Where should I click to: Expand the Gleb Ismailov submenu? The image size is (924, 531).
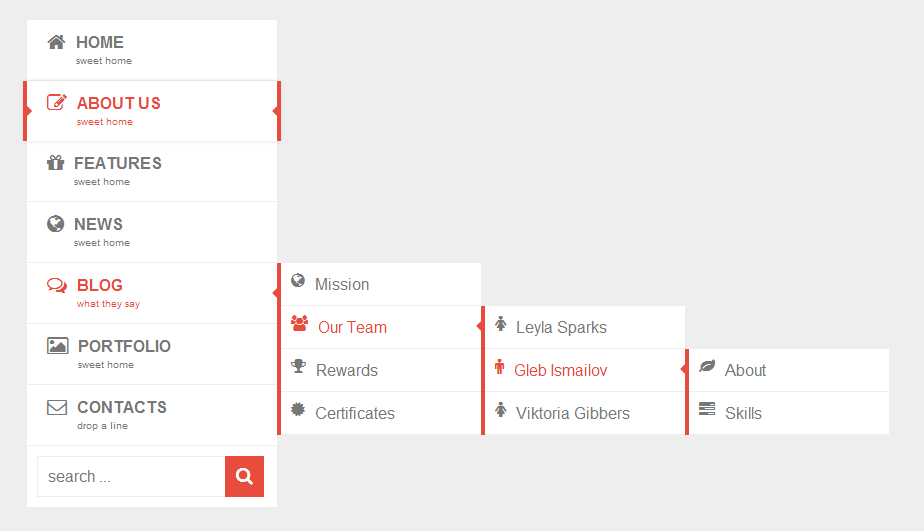click(560, 370)
